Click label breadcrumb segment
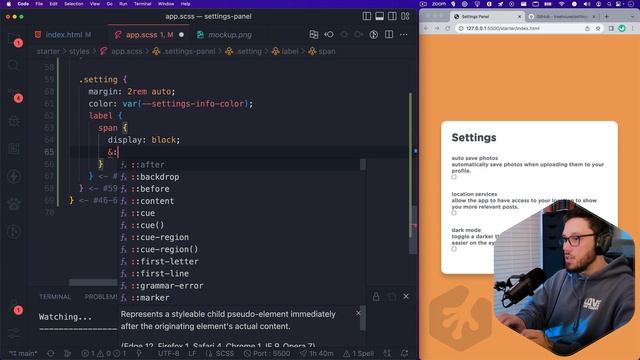Viewport: 640px width, 360px height. 285,51
